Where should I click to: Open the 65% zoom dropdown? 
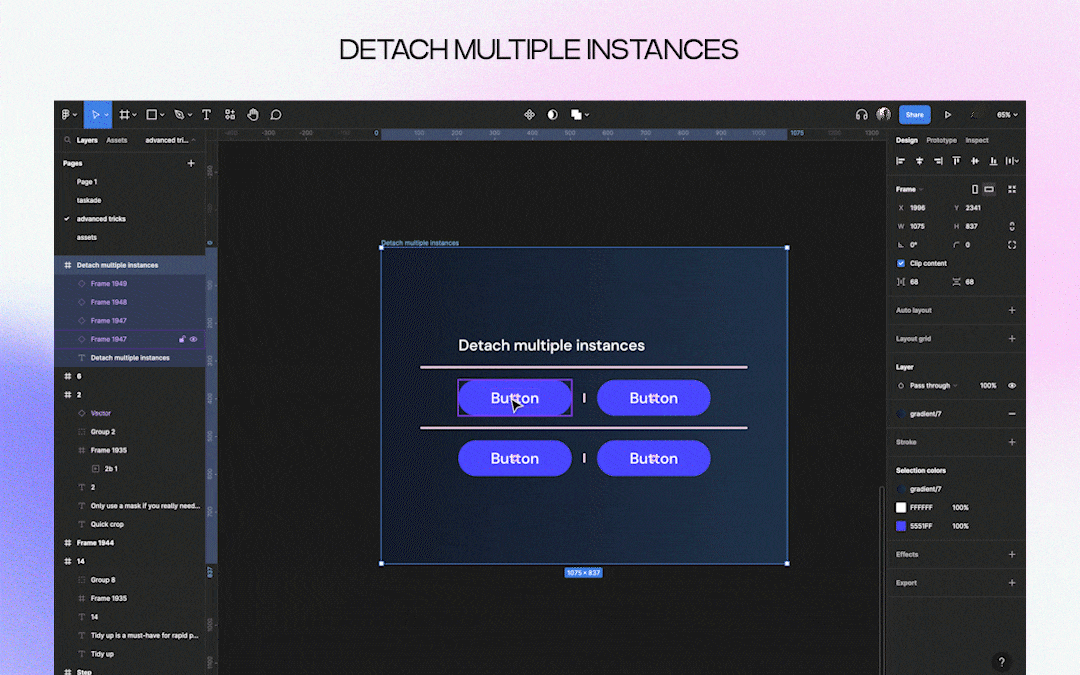(x=1006, y=115)
